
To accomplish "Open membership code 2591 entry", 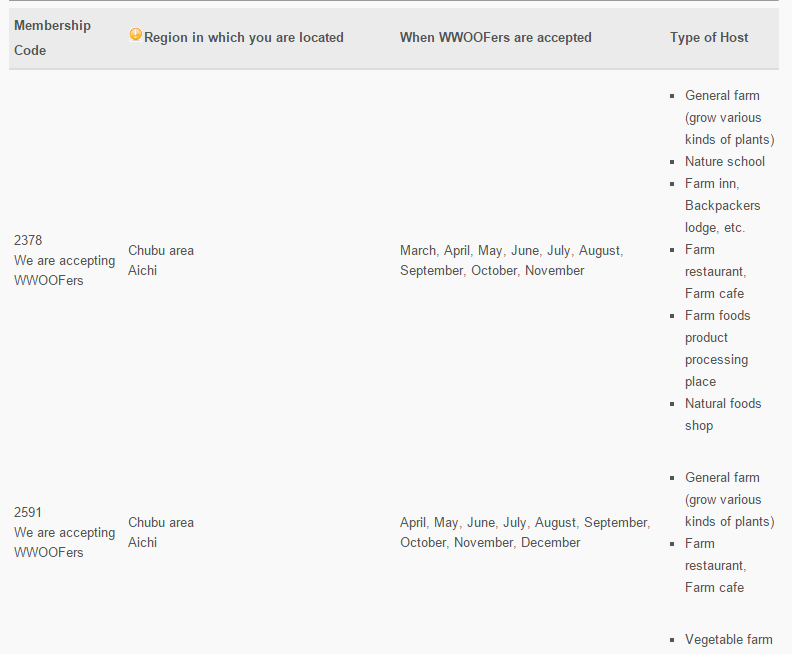I will [28, 512].
